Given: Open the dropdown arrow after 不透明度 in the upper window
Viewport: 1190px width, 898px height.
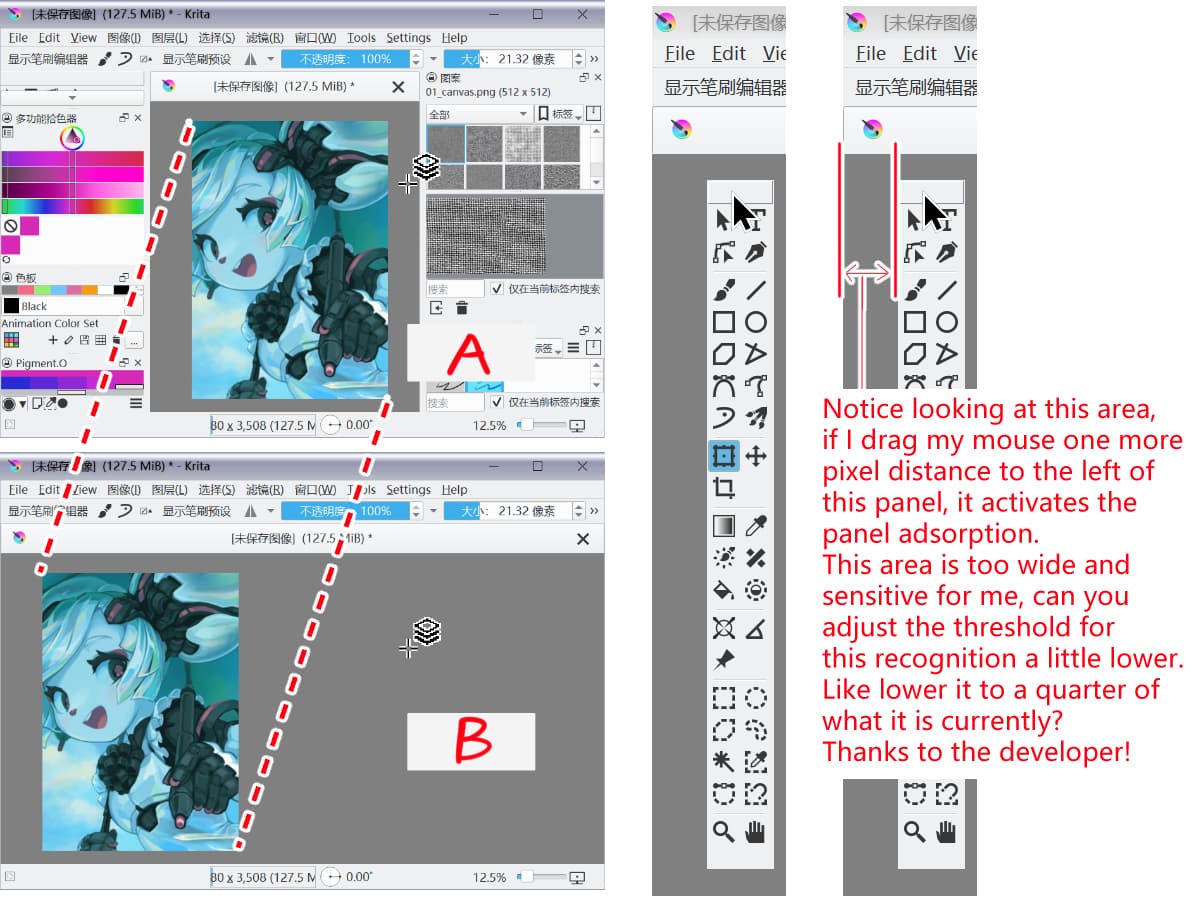Looking at the screenshot, I should [x=433, y=58].
